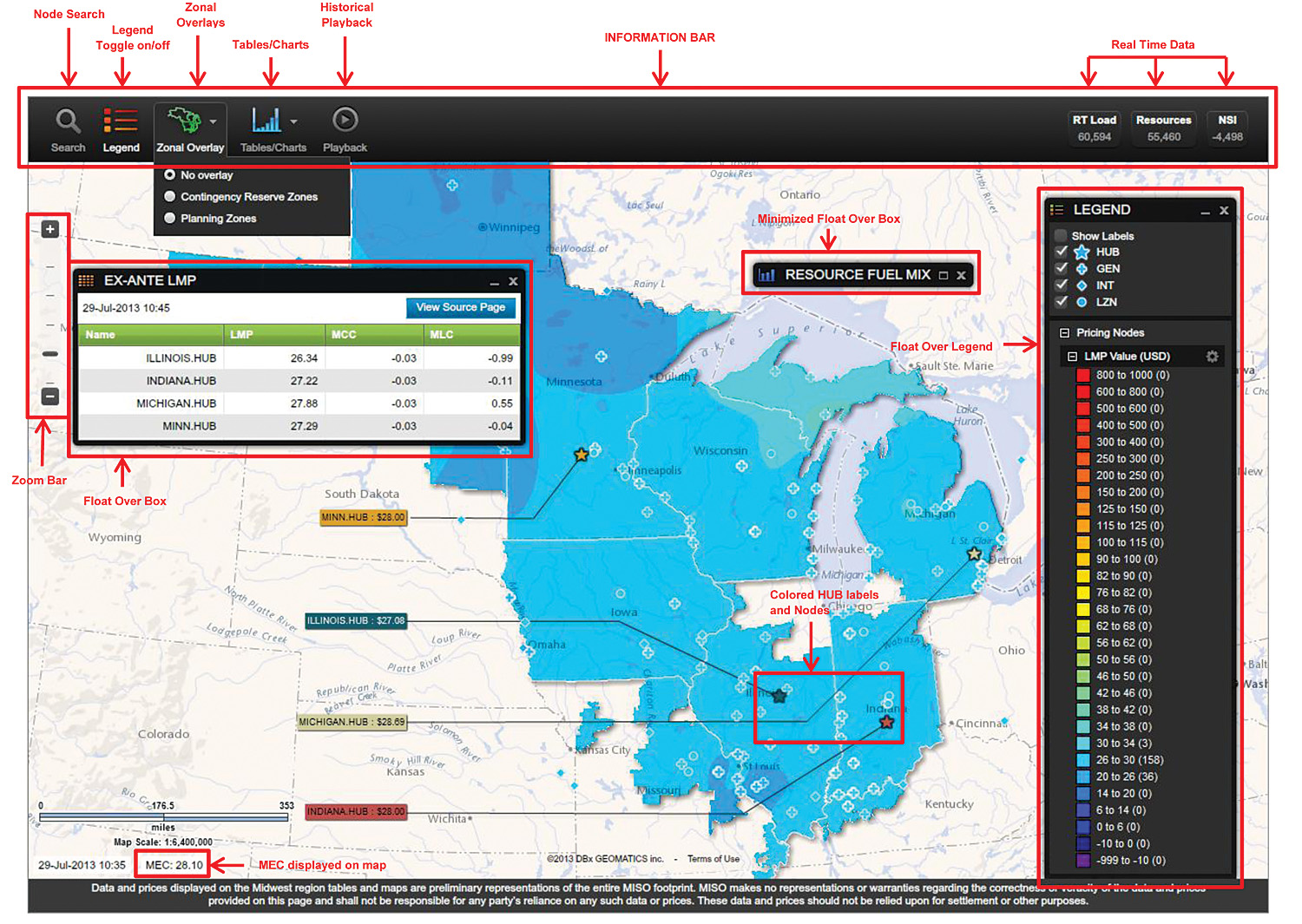This screenshot has height=924, width=1302.
Task: Open the Tables/Charts dropdown arrow
Action: click(293, 121)
